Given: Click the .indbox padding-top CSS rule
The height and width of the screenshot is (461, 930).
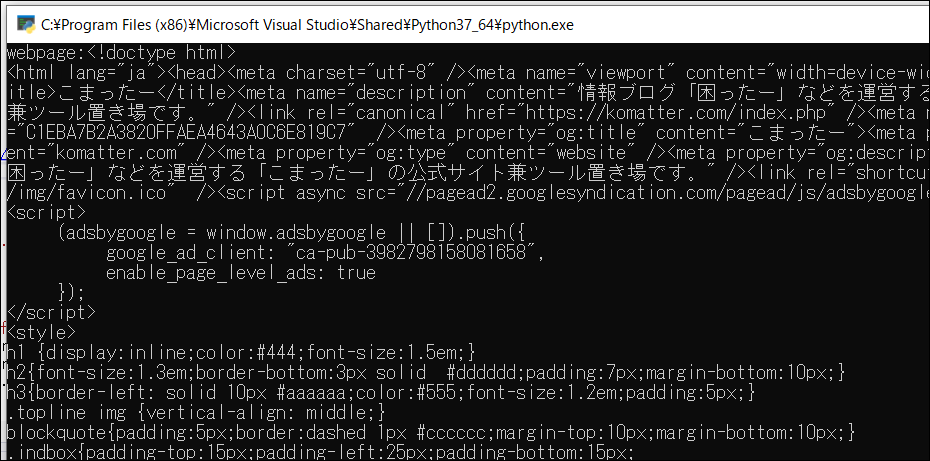Looking at the screenshot, I should 320,453.
